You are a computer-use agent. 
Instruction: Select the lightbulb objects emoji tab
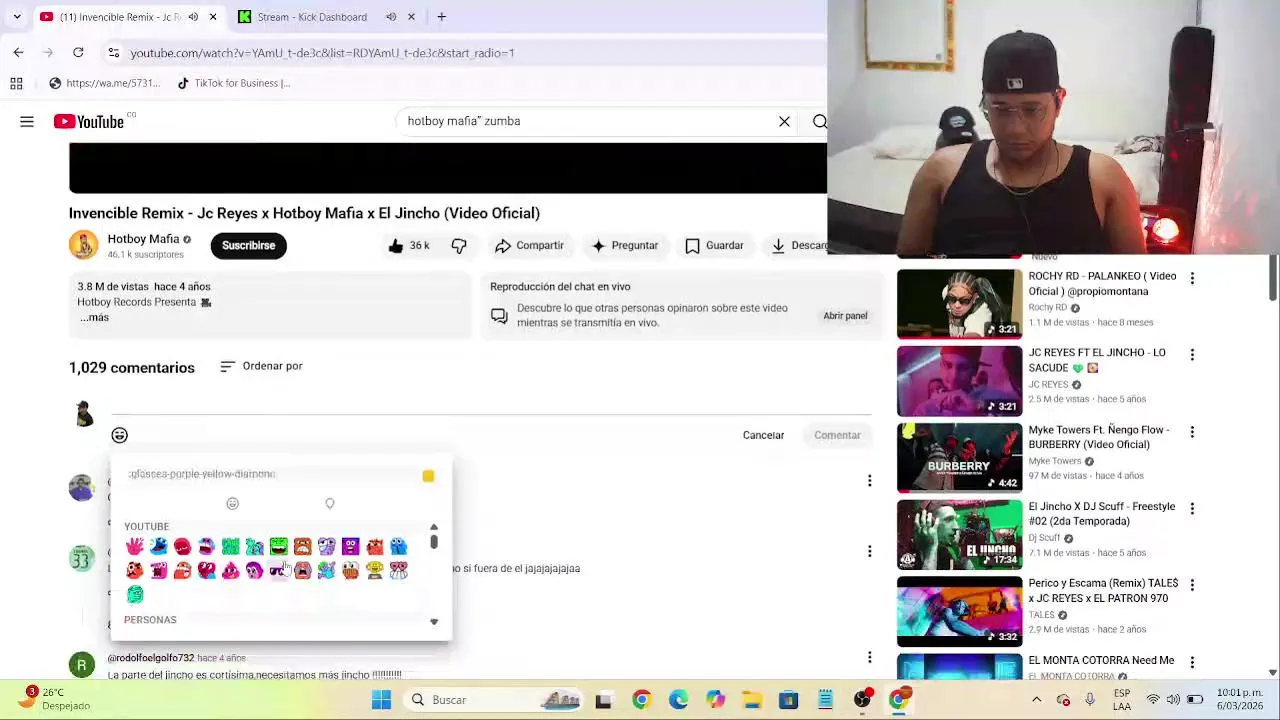tap(329, 504)
